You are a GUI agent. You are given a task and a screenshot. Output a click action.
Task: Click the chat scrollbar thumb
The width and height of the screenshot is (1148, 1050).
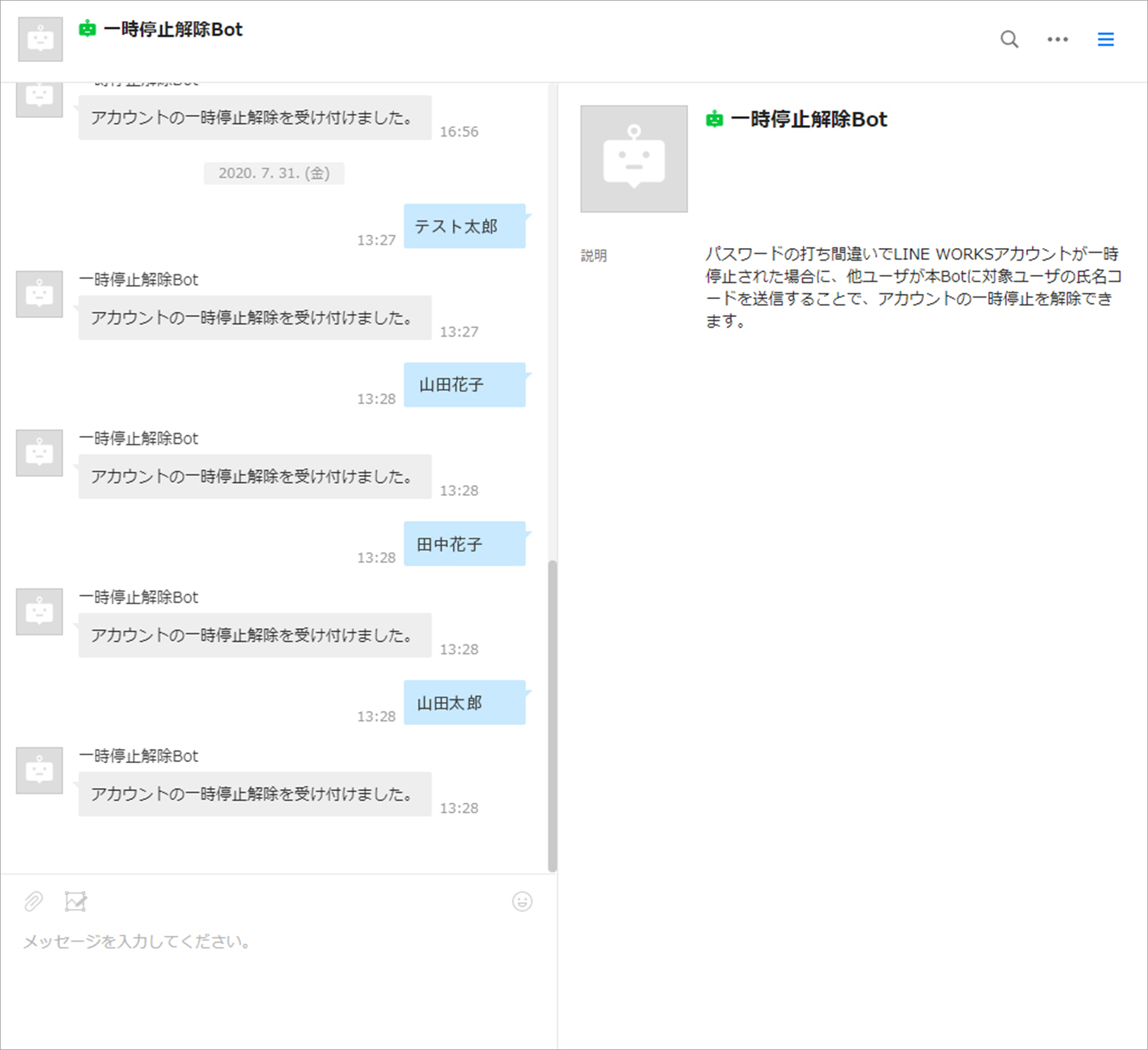pyautogui.click(x=552, y=714)
